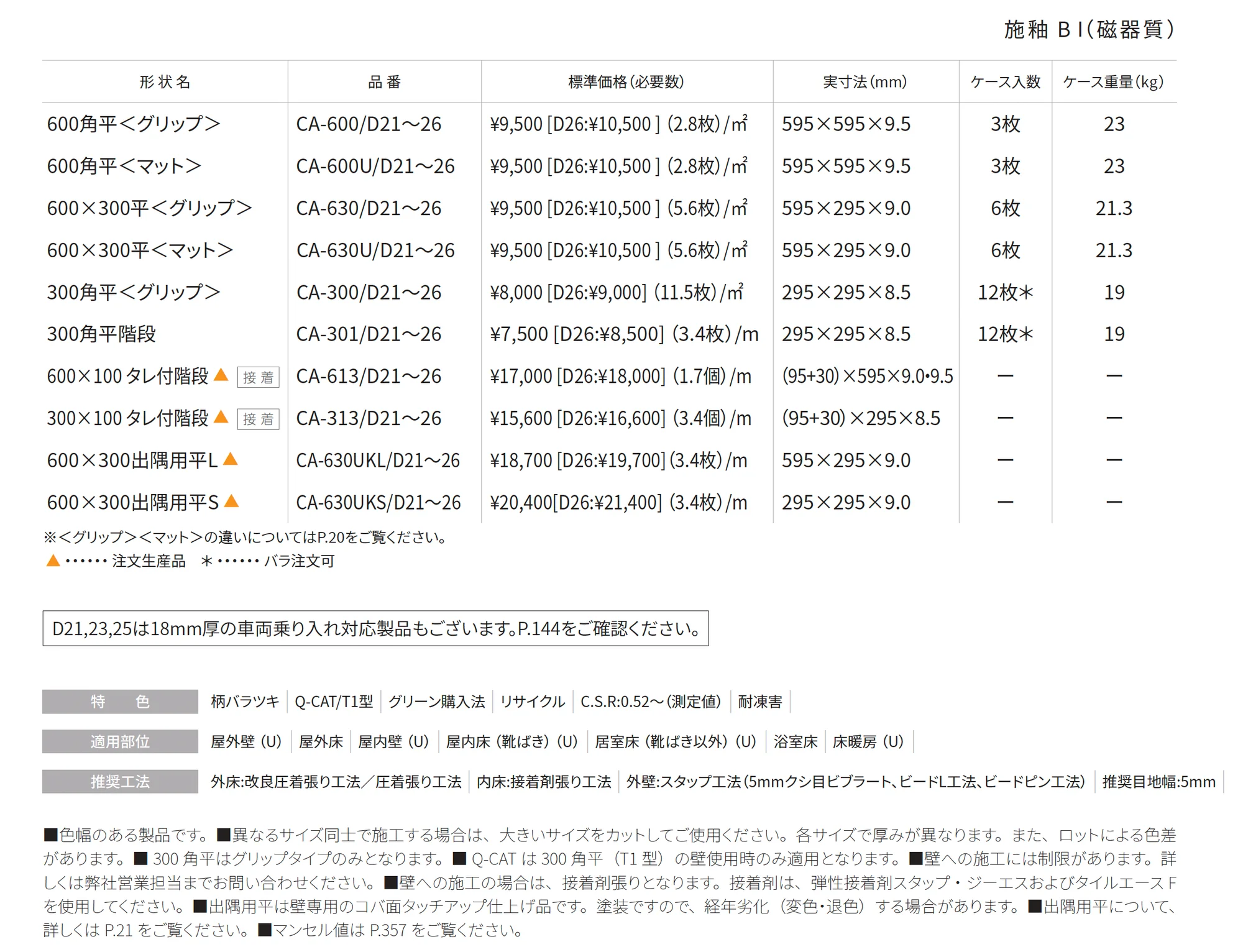Image resolution: width=1243 pixels, height=952 pixels.
Task: Click the ¥20,400 price cell for CA-630UKS
Action: [618, 502]
